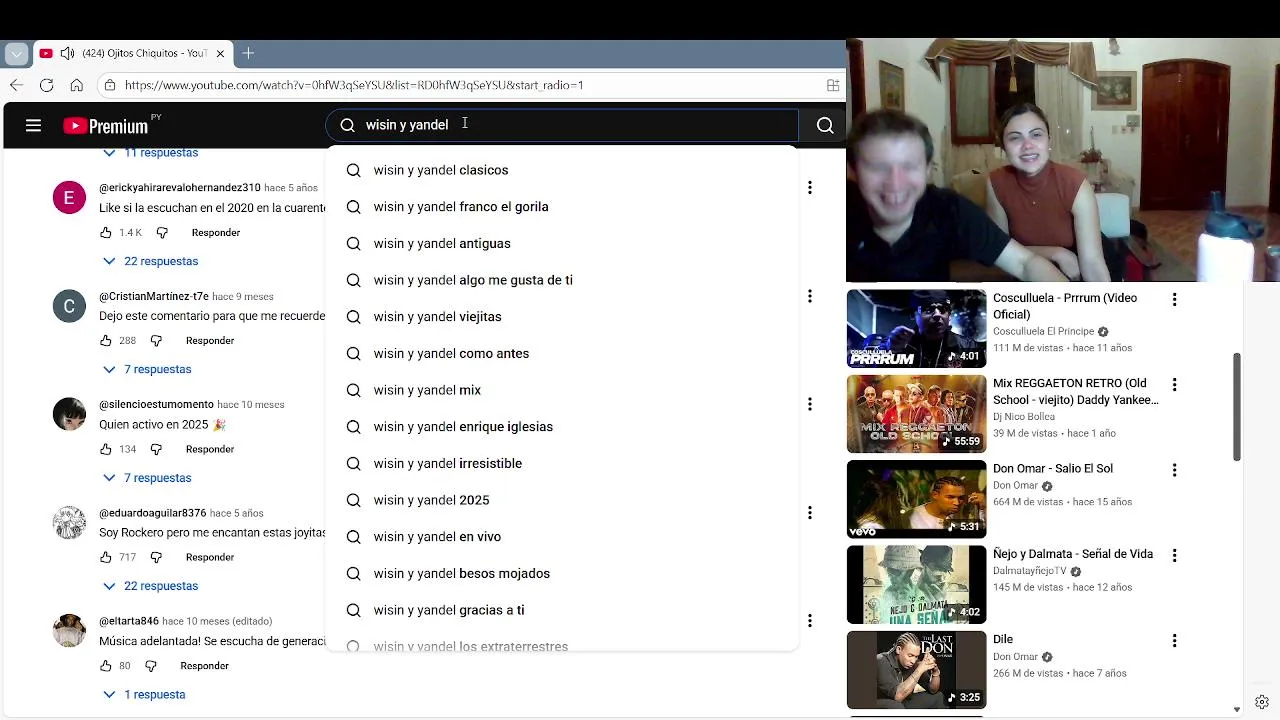The height and width of the screenshot is (720, 1280).
Task: Choose suggestion wisin y yandel en vivo
Action: click(x=562, y=537)
